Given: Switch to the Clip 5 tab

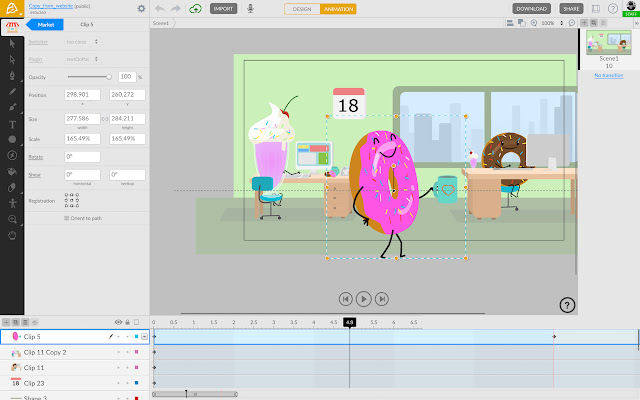Looking at the screenshot, I should [x=87, y=23].
